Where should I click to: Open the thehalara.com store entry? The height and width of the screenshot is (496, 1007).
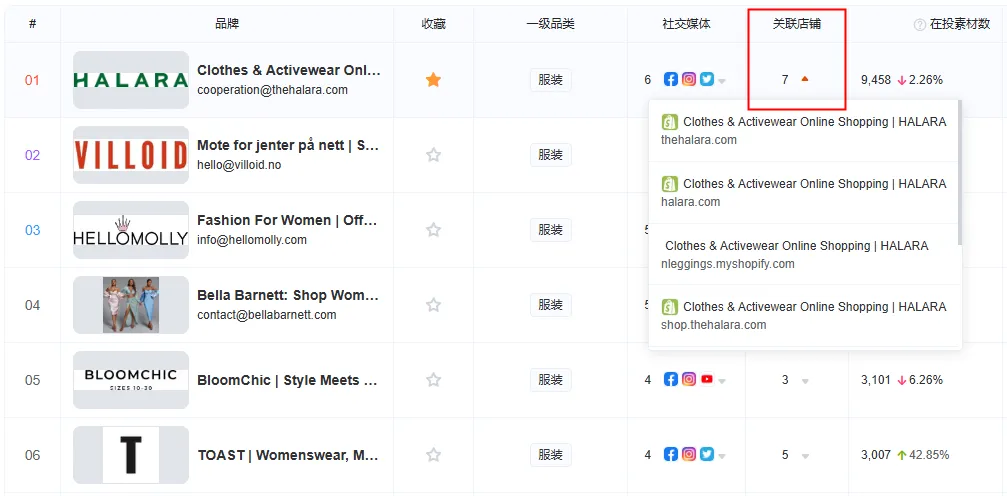[x=803, y=130]
